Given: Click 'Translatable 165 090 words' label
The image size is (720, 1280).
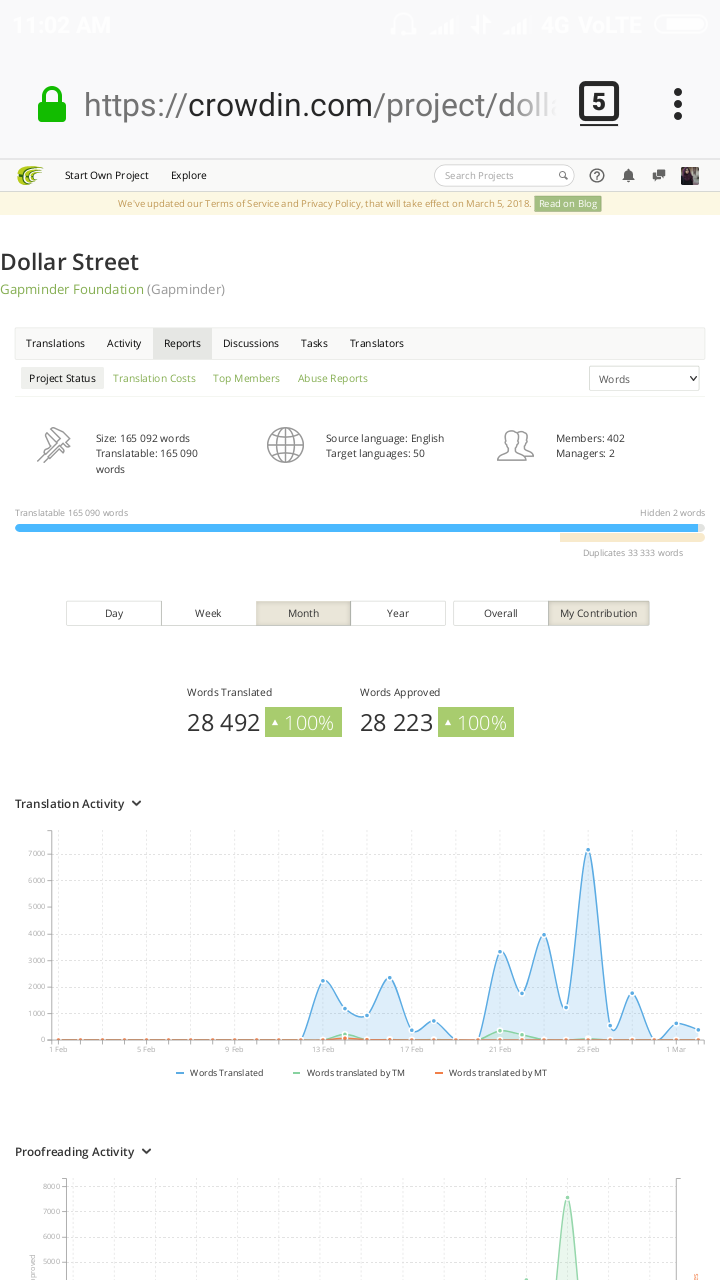Looking at the screenshot, I should click(71, 513).
